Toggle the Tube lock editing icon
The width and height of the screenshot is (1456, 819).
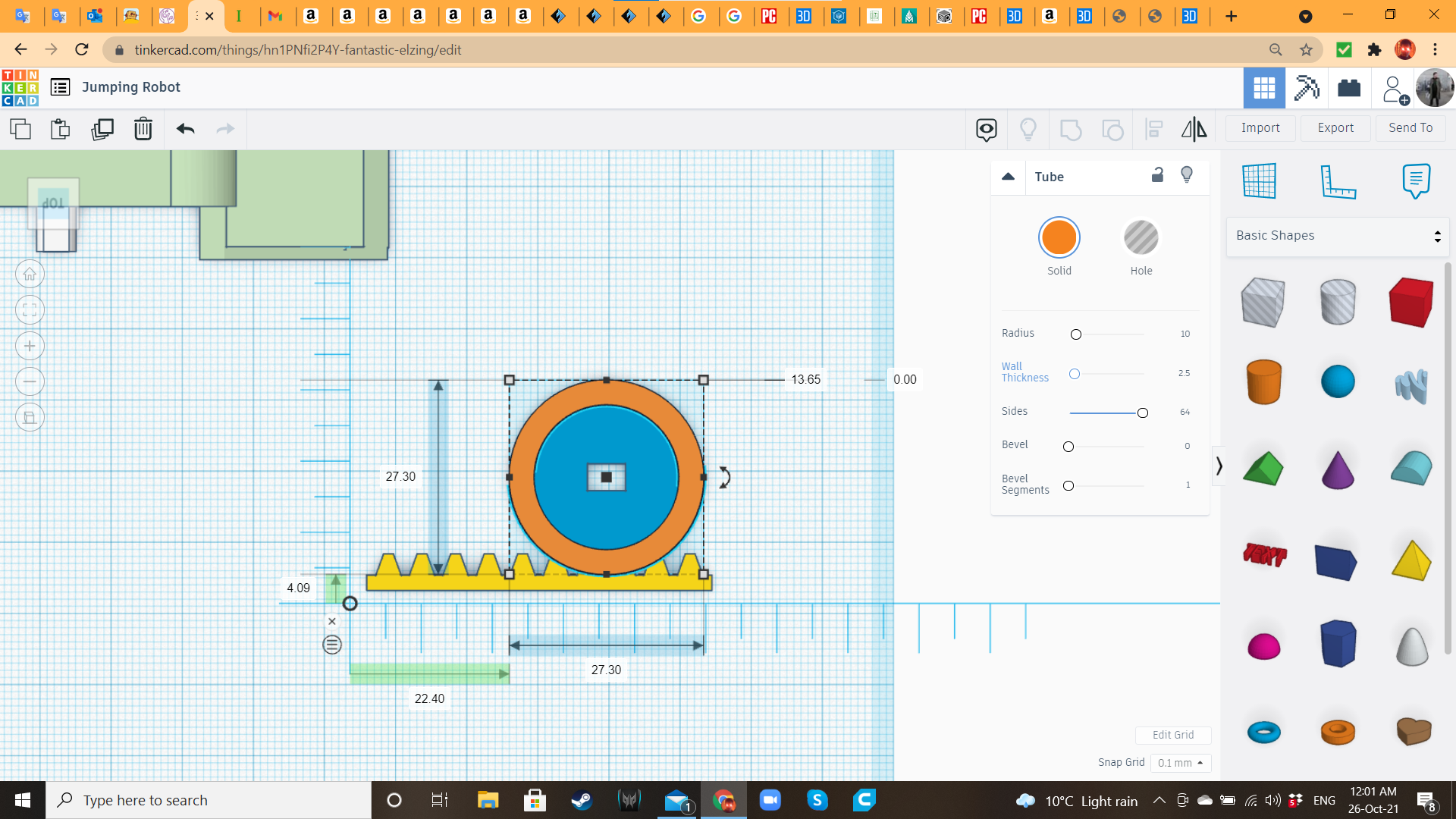coord(1157,175)
